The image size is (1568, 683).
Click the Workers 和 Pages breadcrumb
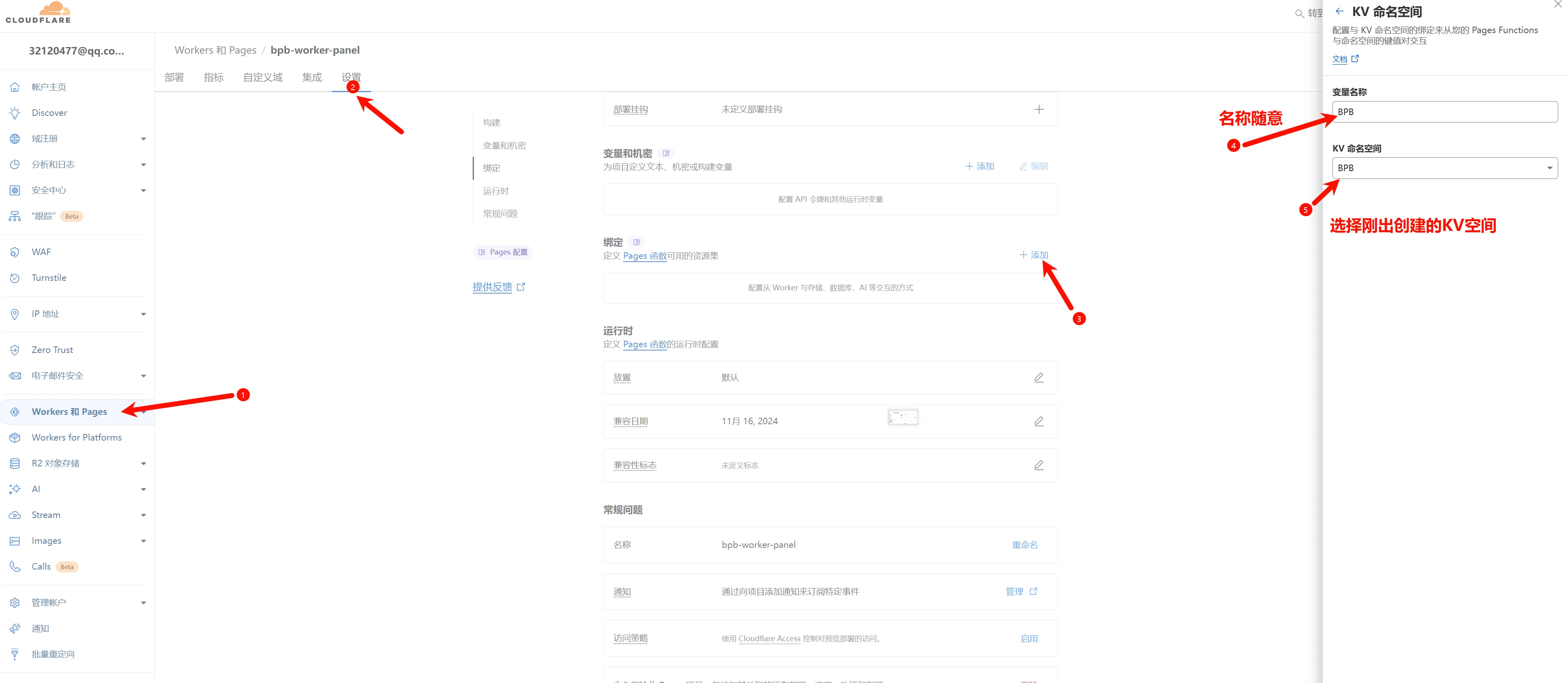215,50
